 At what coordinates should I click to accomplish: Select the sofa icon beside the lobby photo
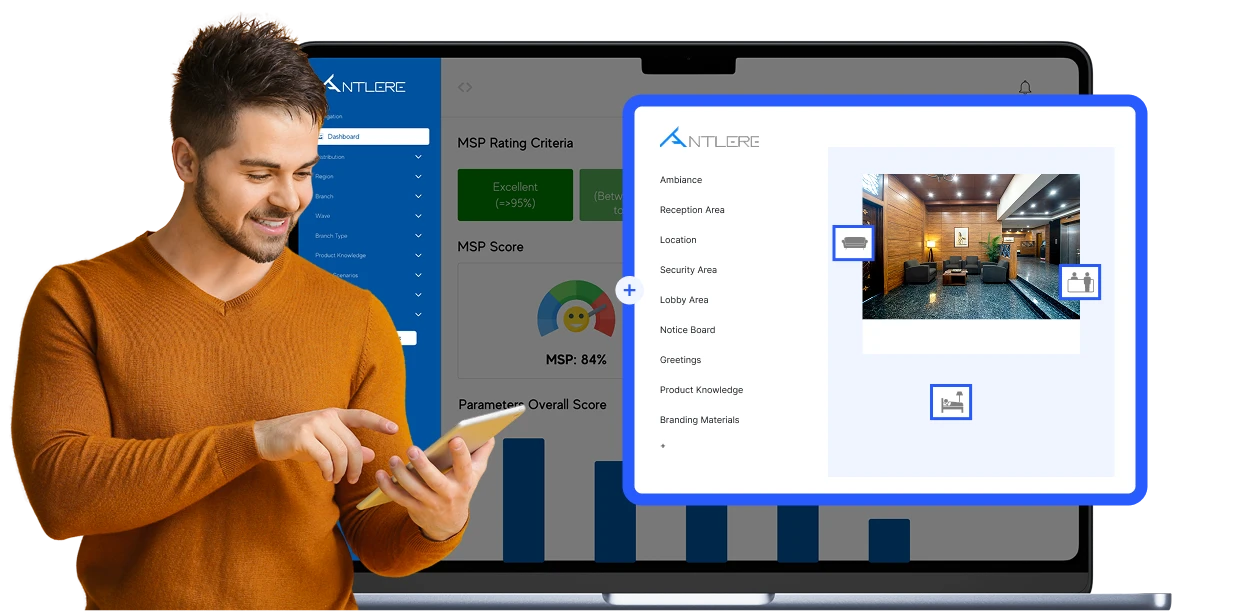[x=853, y=243]
